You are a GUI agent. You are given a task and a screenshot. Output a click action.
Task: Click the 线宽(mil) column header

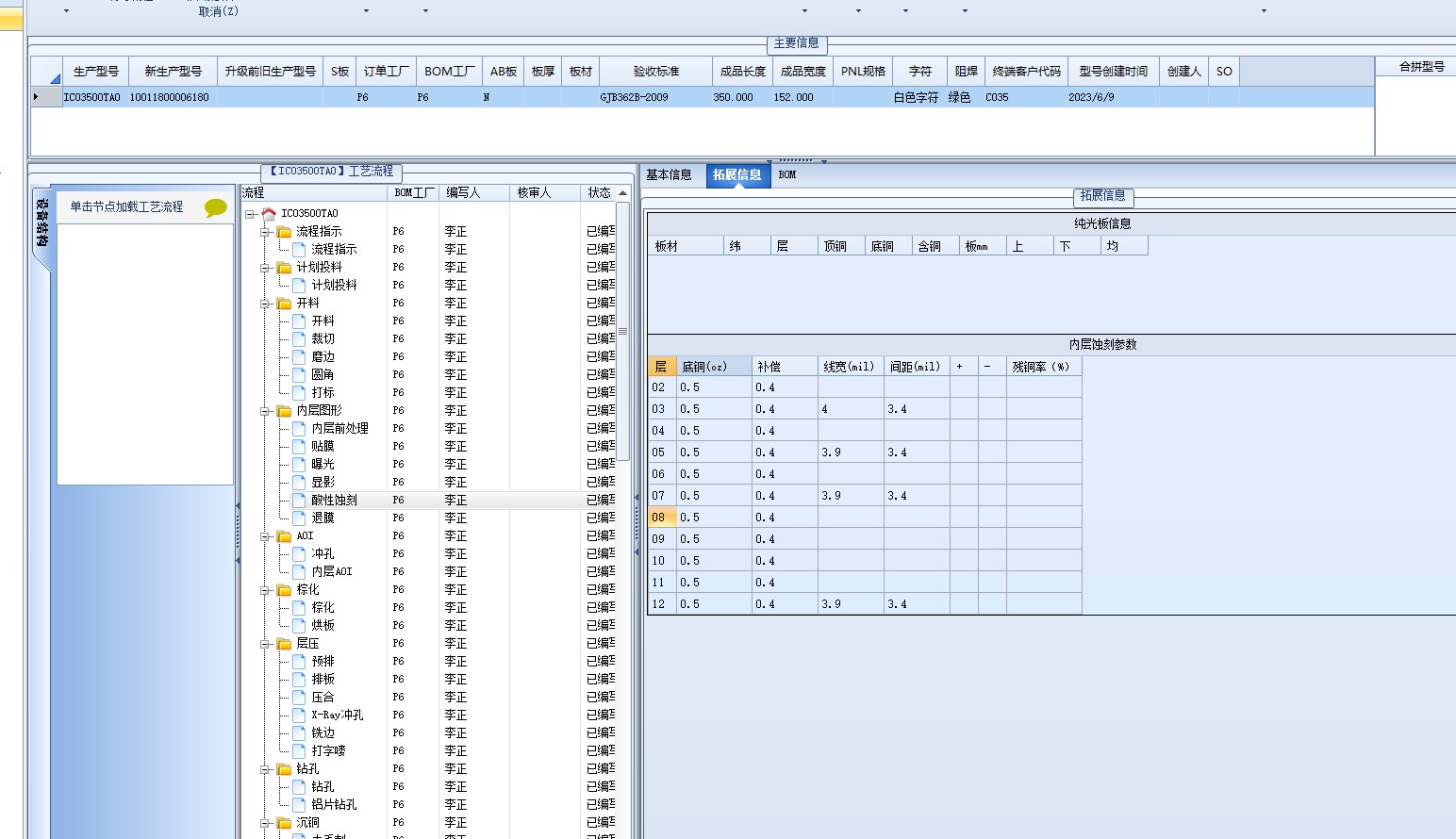(x=851, y=367)
